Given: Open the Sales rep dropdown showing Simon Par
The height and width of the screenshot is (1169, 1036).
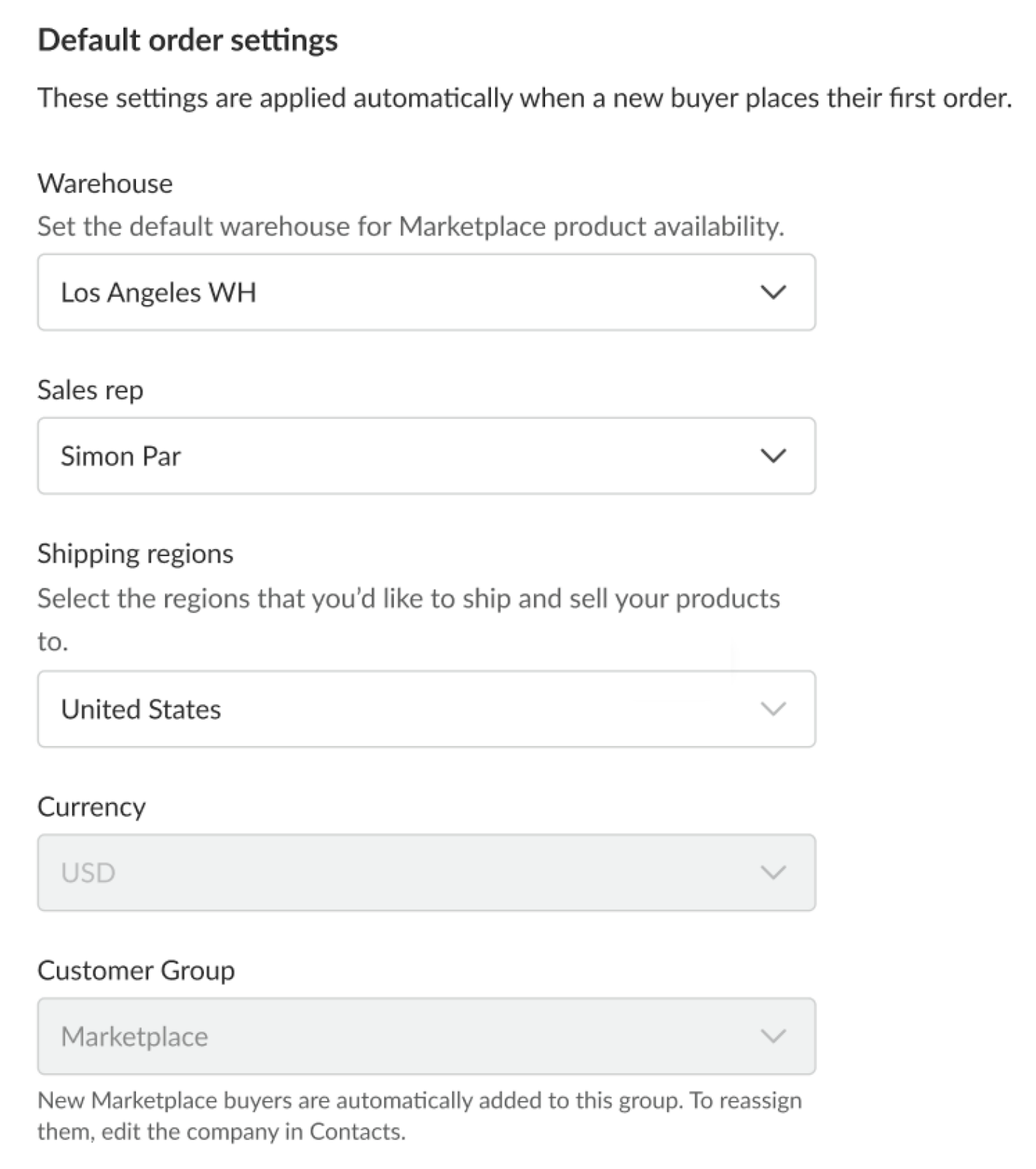Looking at the screenshot, I should 426,456.
